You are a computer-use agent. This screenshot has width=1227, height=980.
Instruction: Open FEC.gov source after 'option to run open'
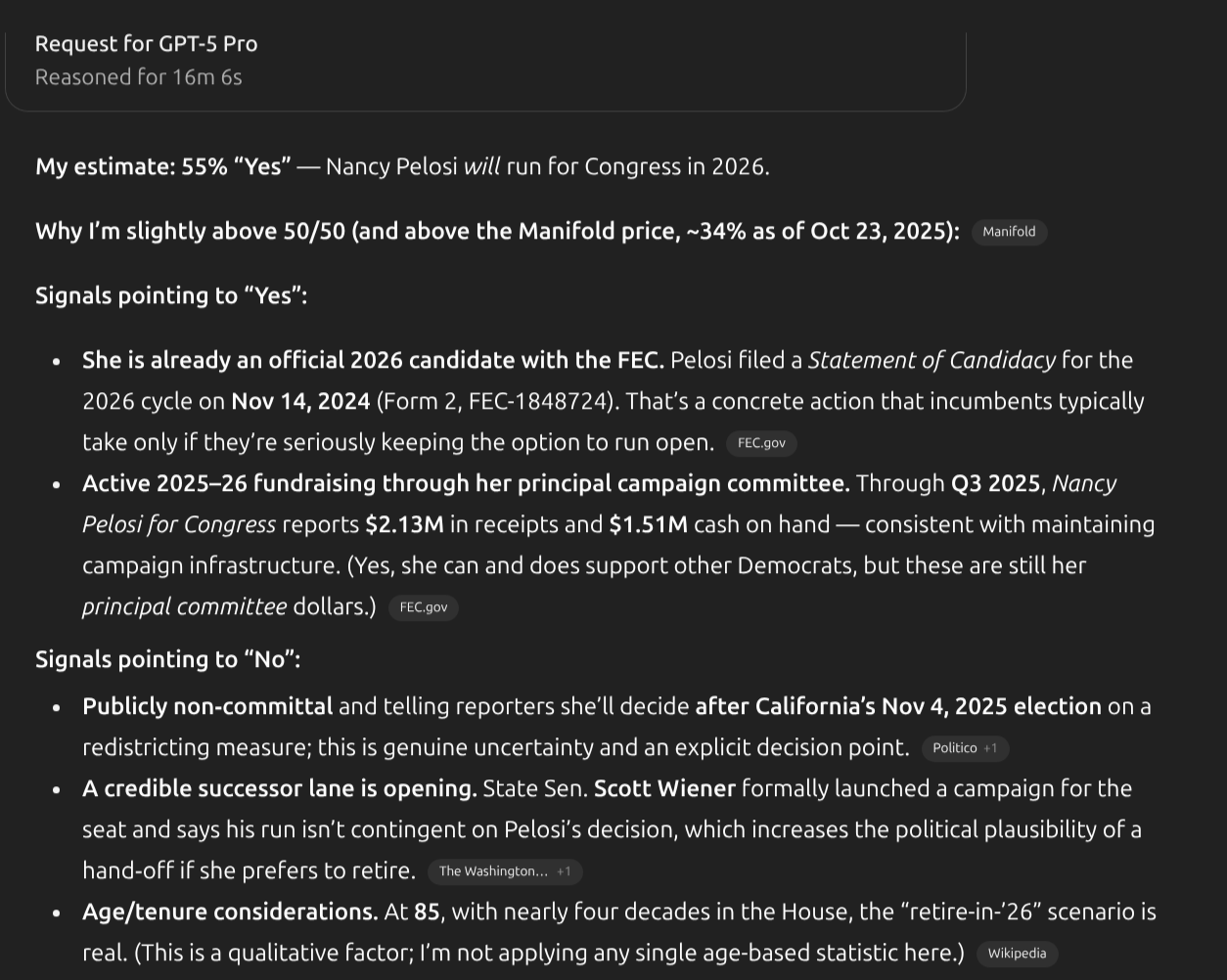point(761,443)
